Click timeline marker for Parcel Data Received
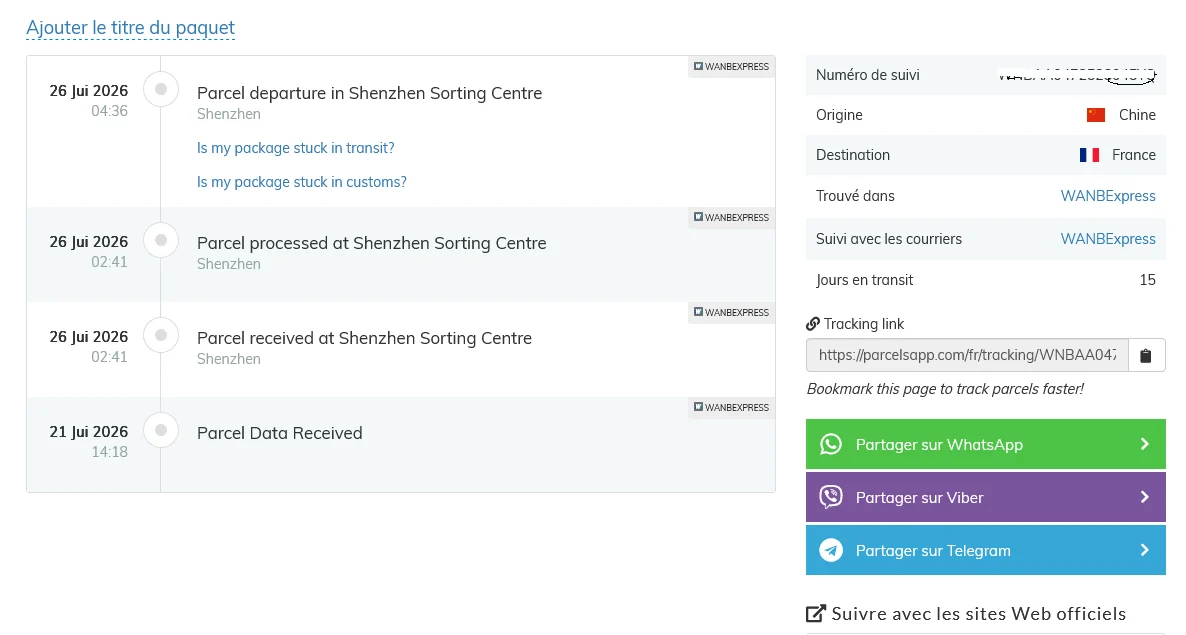This screenshot has height=635, width=1186. [161, 430]
